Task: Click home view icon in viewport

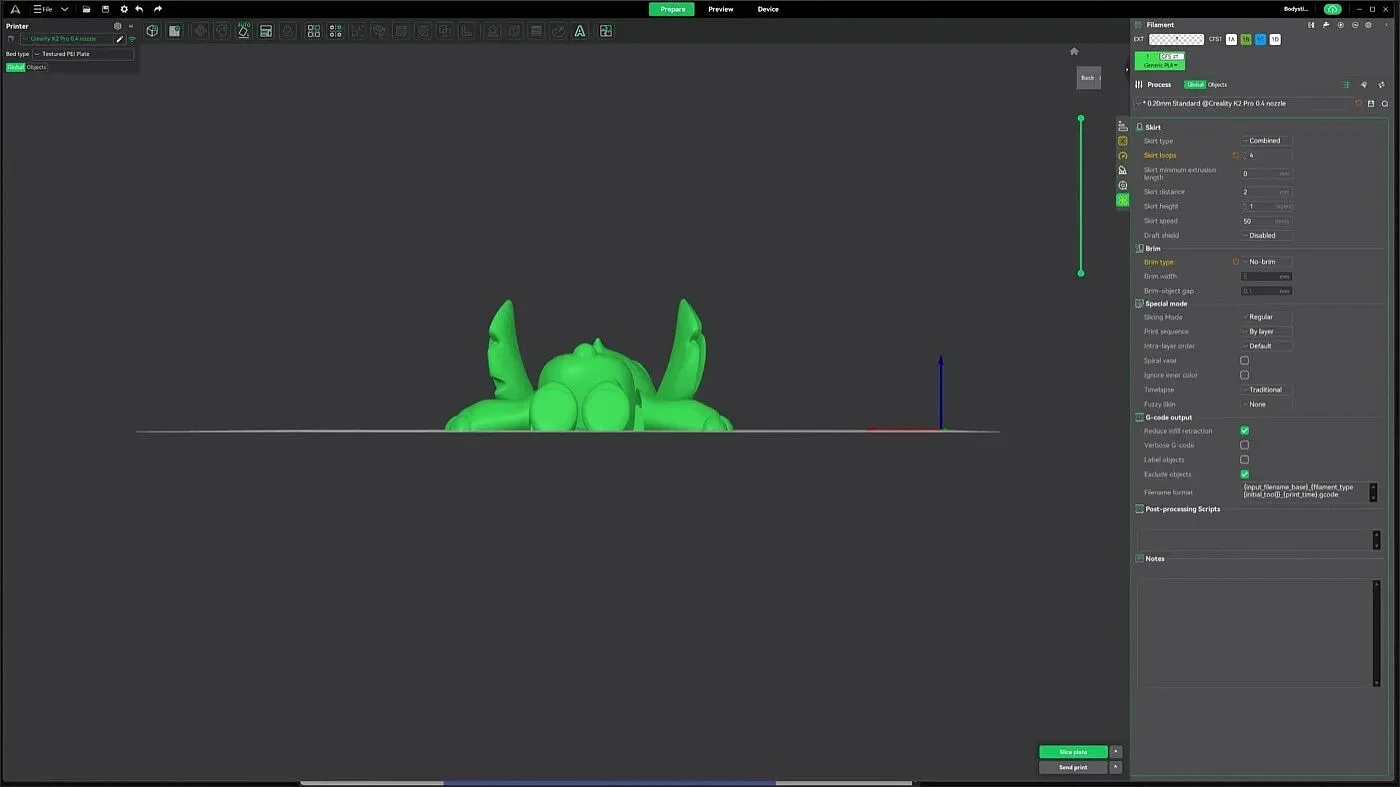Action: 1074,51
